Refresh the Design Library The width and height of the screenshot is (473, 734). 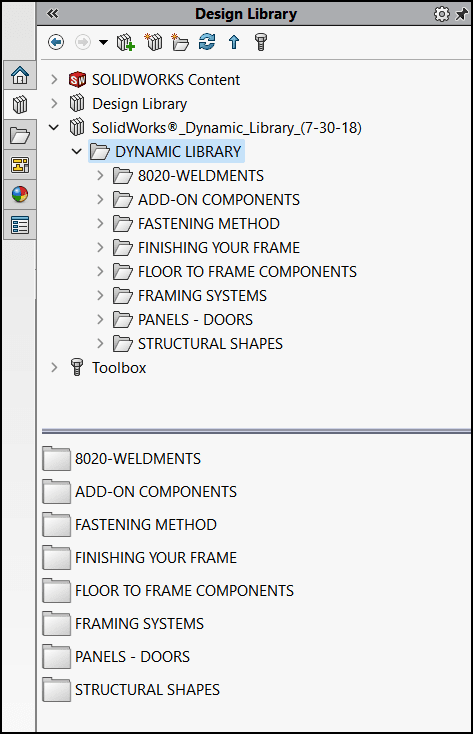pyautogui.click(x=207, y=42)
